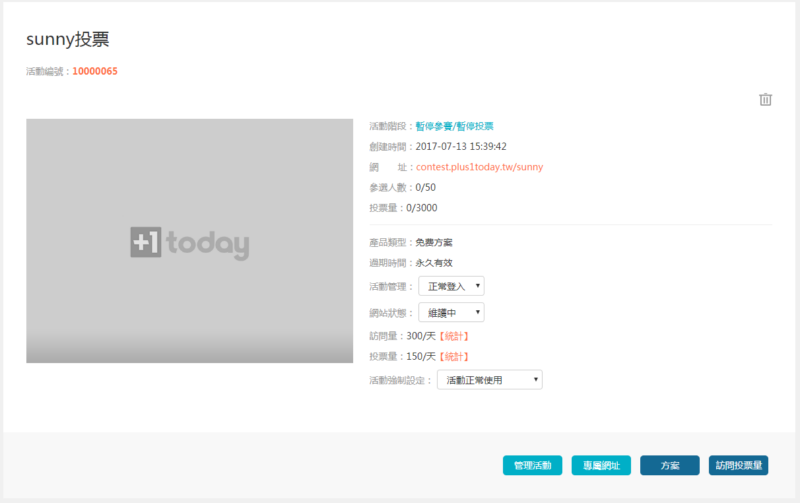Expand the 活動強制設定 活動正常使用 dropdown
The image size is (800, 503).
pyautogui.click(x=489, y=380)
